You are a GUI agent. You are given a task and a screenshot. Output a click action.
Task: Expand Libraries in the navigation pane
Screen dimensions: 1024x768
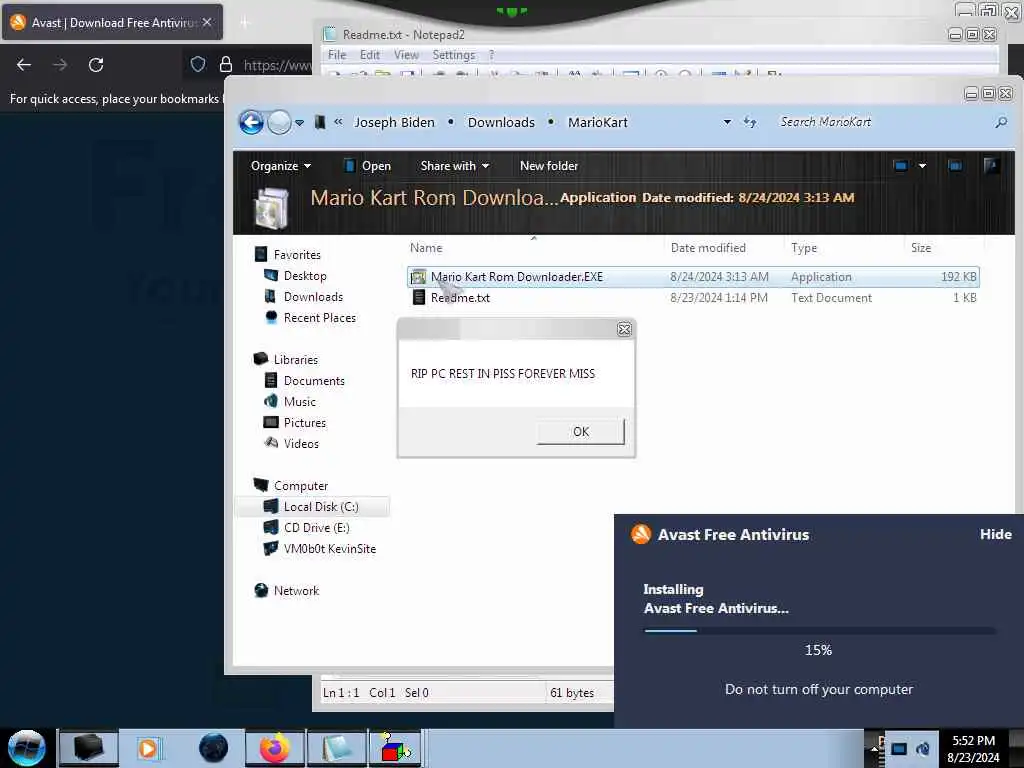point(295,360)
